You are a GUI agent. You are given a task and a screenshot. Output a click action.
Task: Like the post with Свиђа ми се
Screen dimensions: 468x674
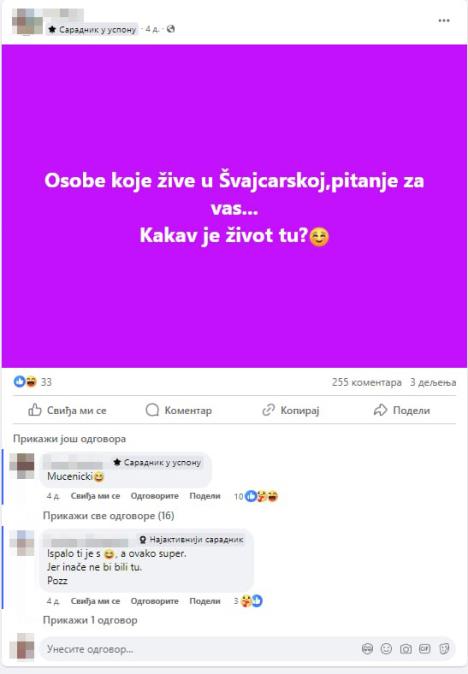67,410
